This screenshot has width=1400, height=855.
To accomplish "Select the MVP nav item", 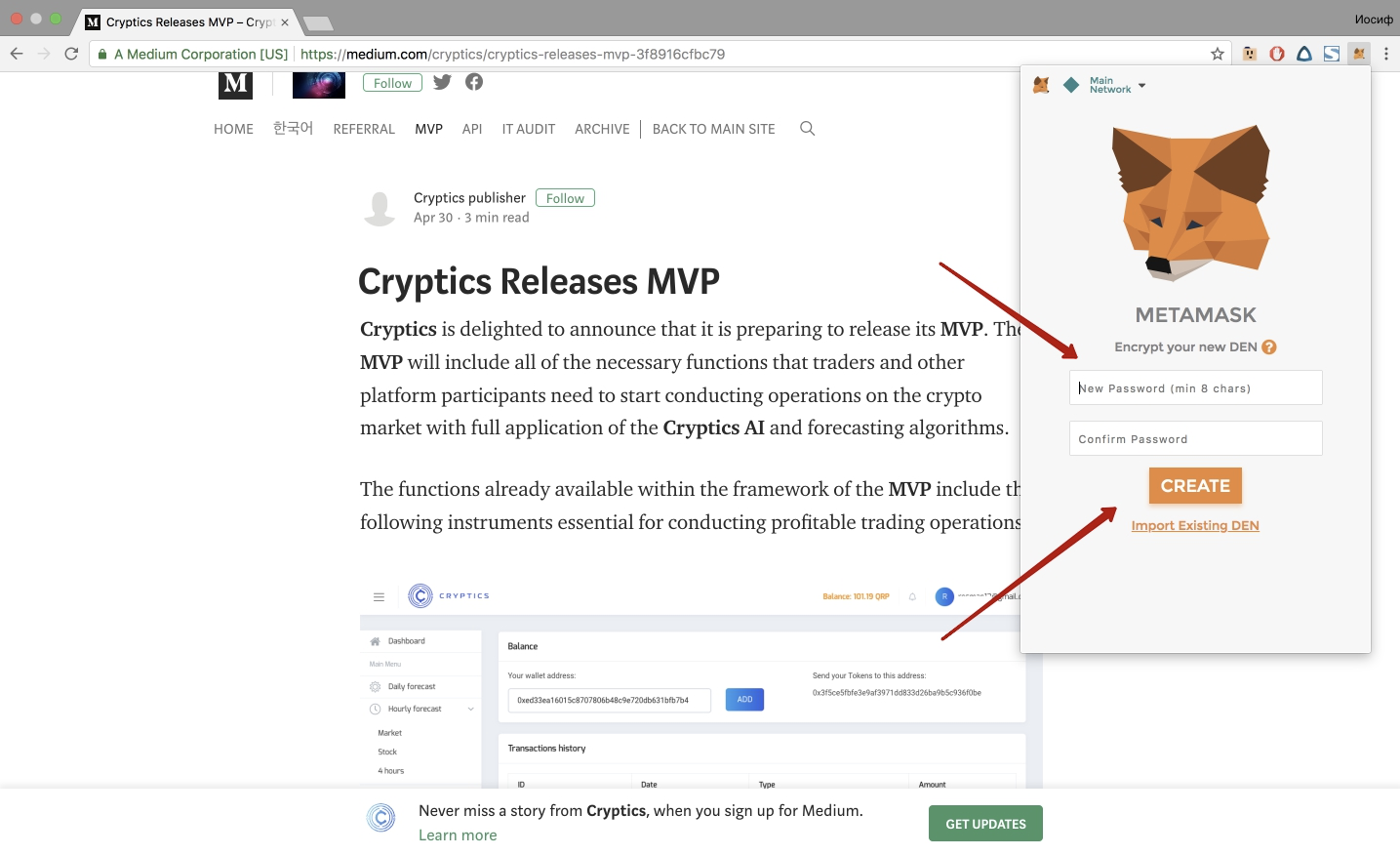I will click(x=428, y=129).
